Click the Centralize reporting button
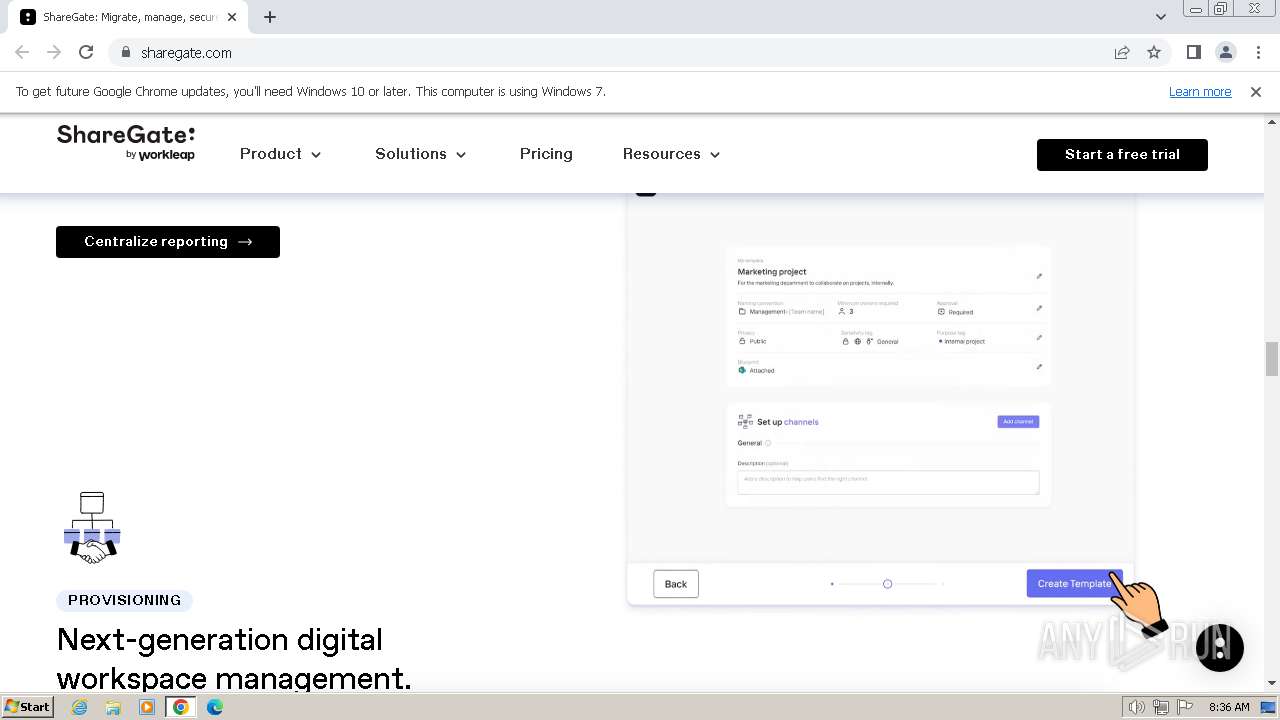This screenshot has width=1280, height=720. click(x=168, y=242)
